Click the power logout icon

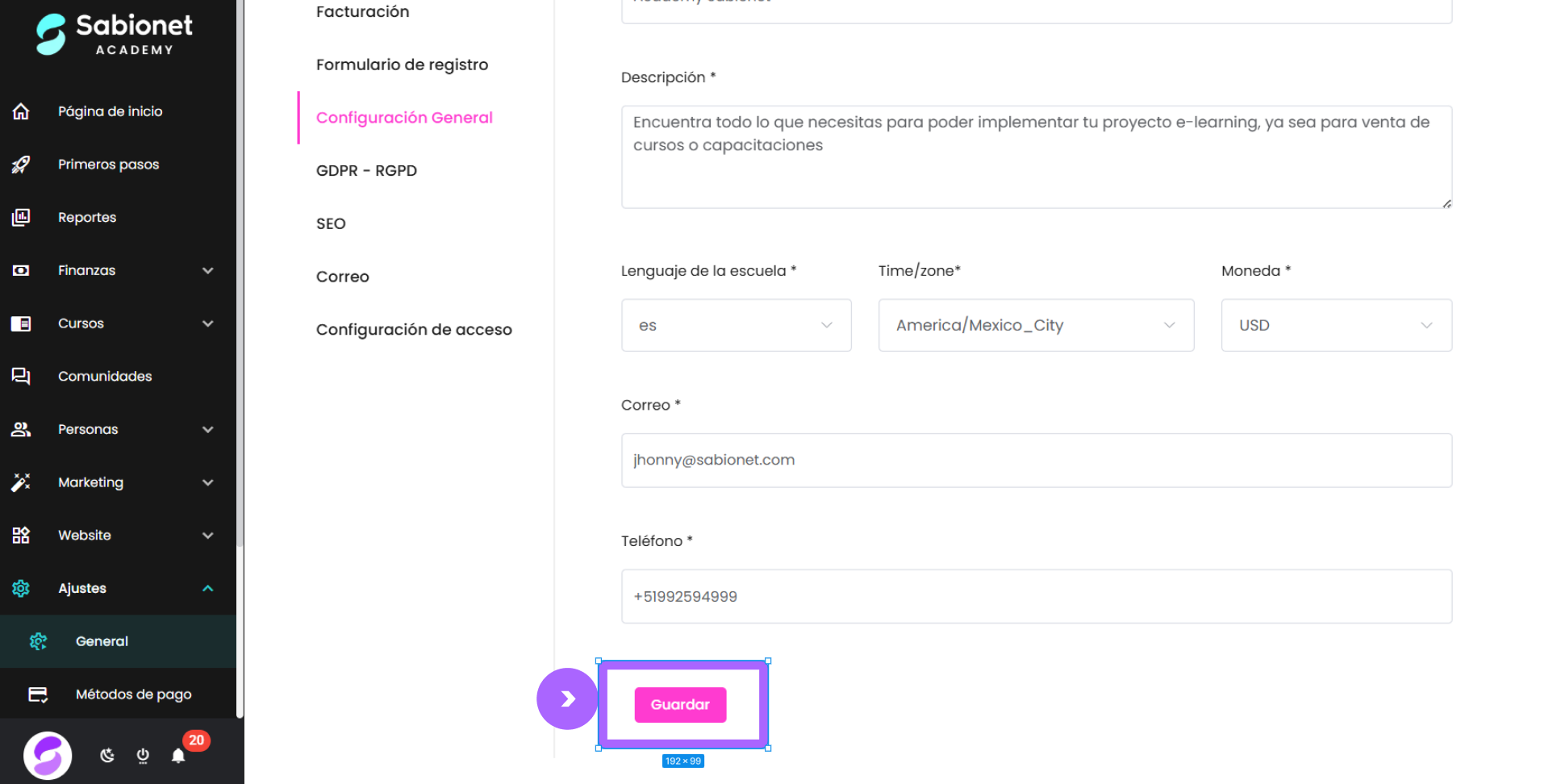click(x=143, y=756)
